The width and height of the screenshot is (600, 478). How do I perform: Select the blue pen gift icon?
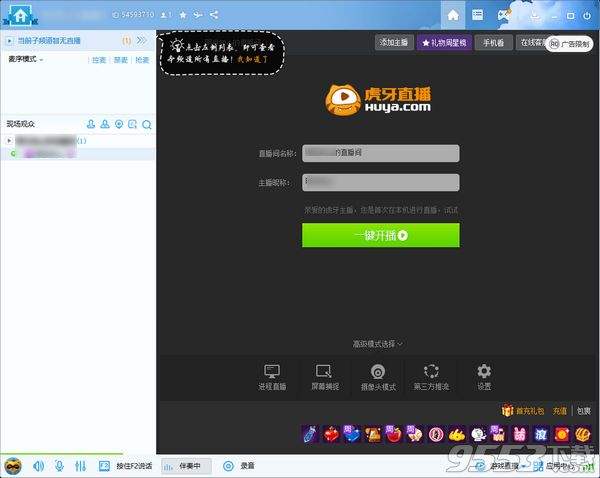click(x=310, y=434)
